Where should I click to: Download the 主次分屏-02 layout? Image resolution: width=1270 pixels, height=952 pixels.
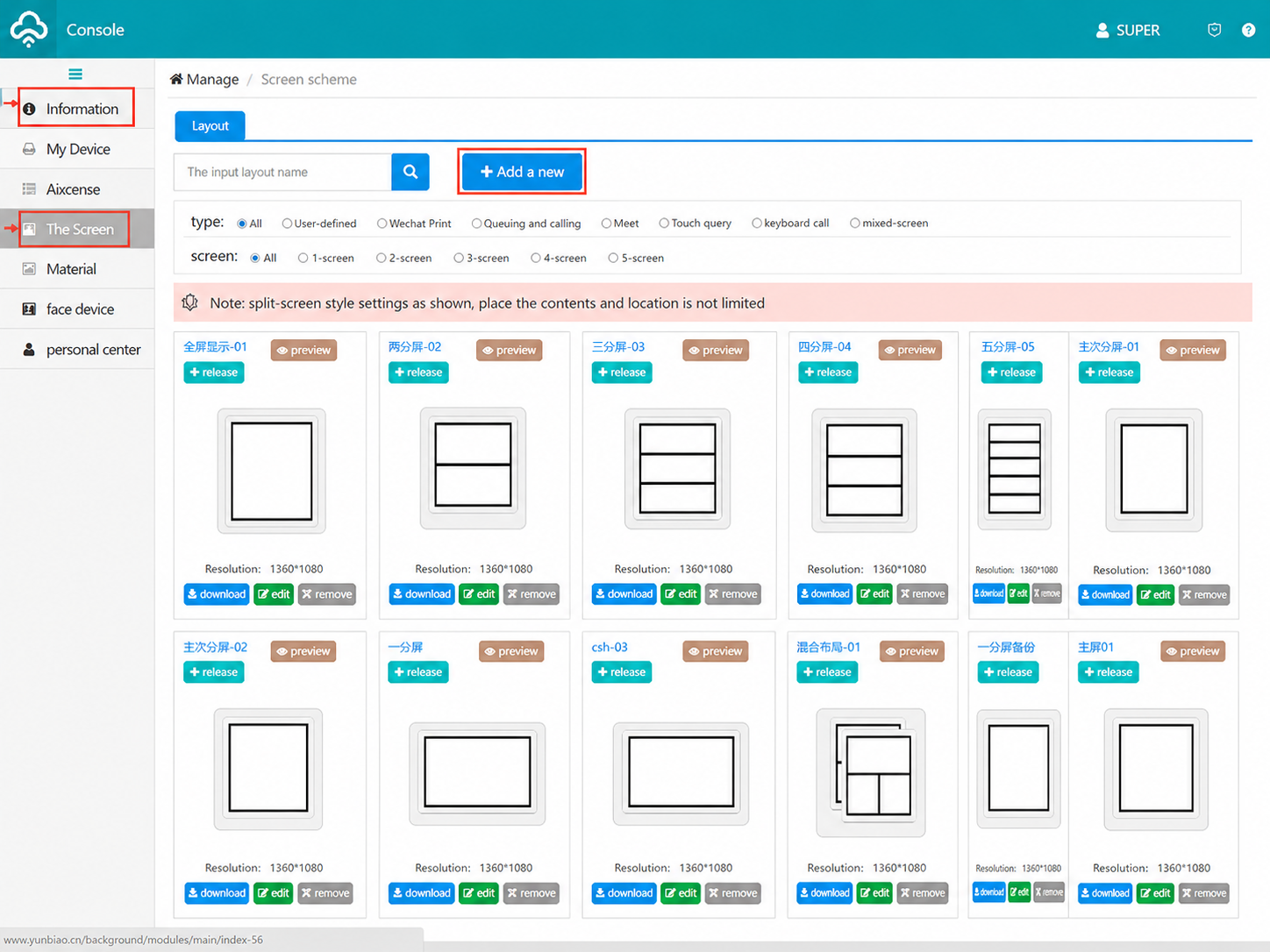217,893
